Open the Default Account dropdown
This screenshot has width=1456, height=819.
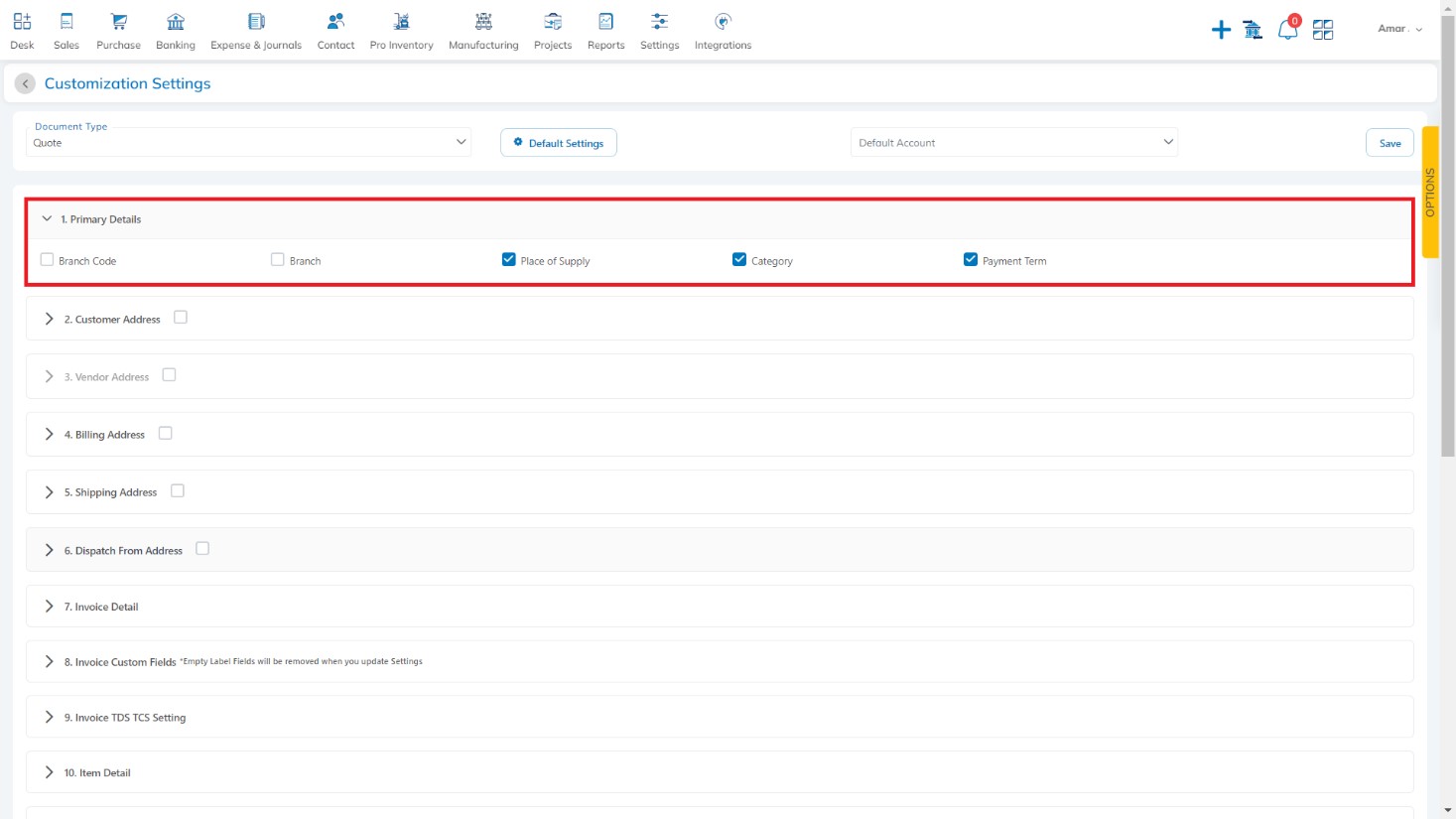(x=1014, y=142)
